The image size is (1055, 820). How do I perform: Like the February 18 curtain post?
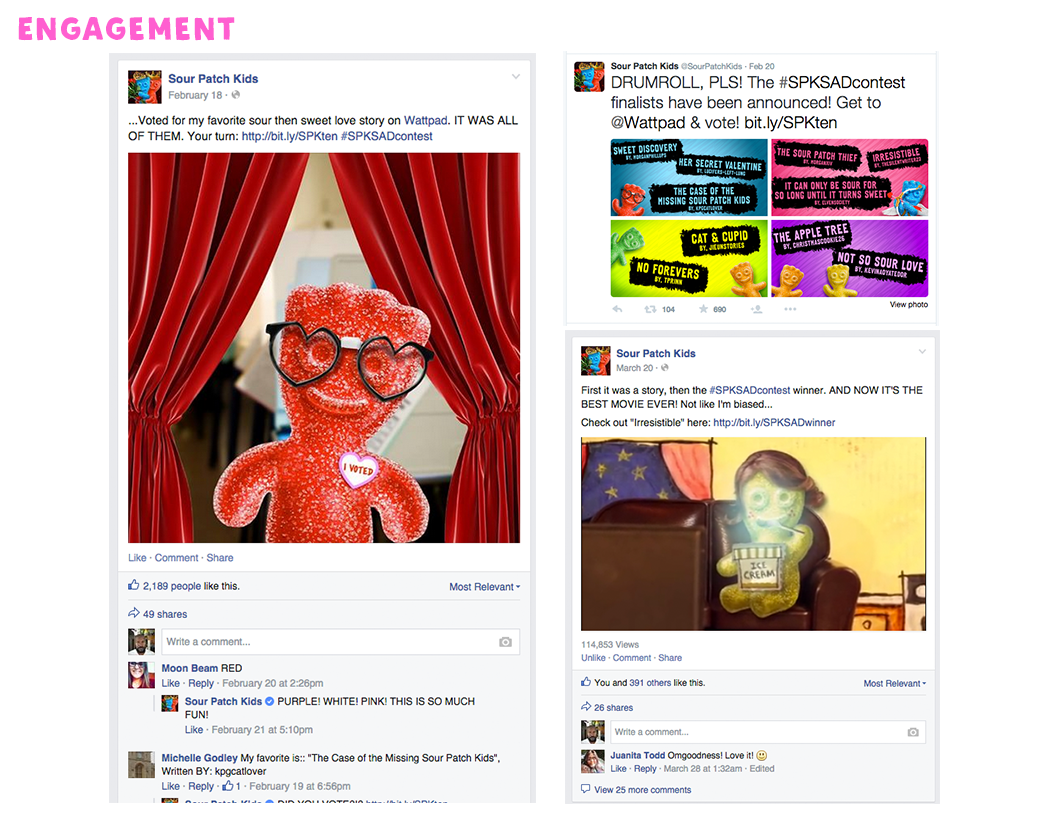click(x=137, y=558)
